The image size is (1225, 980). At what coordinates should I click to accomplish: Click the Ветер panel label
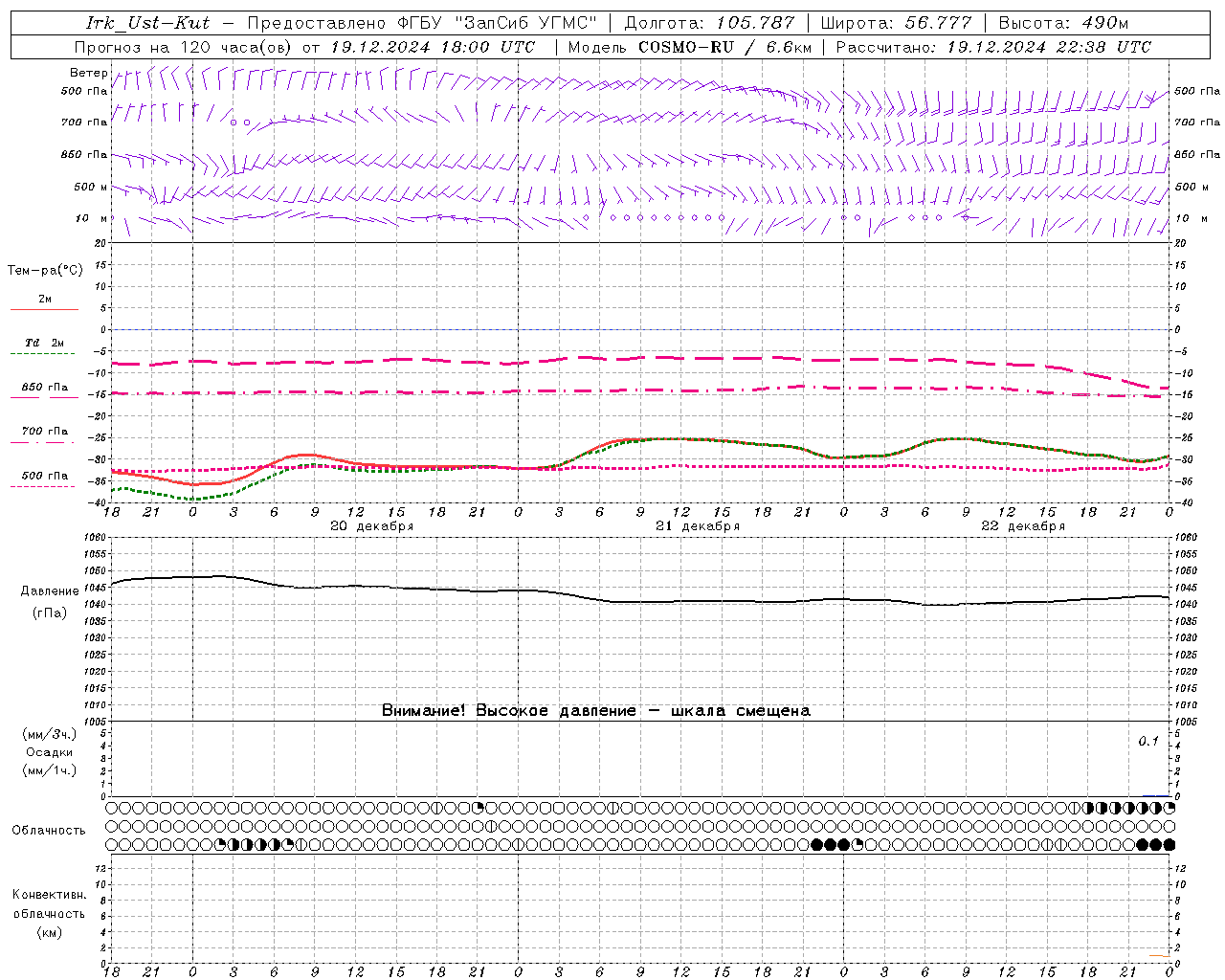88,73
